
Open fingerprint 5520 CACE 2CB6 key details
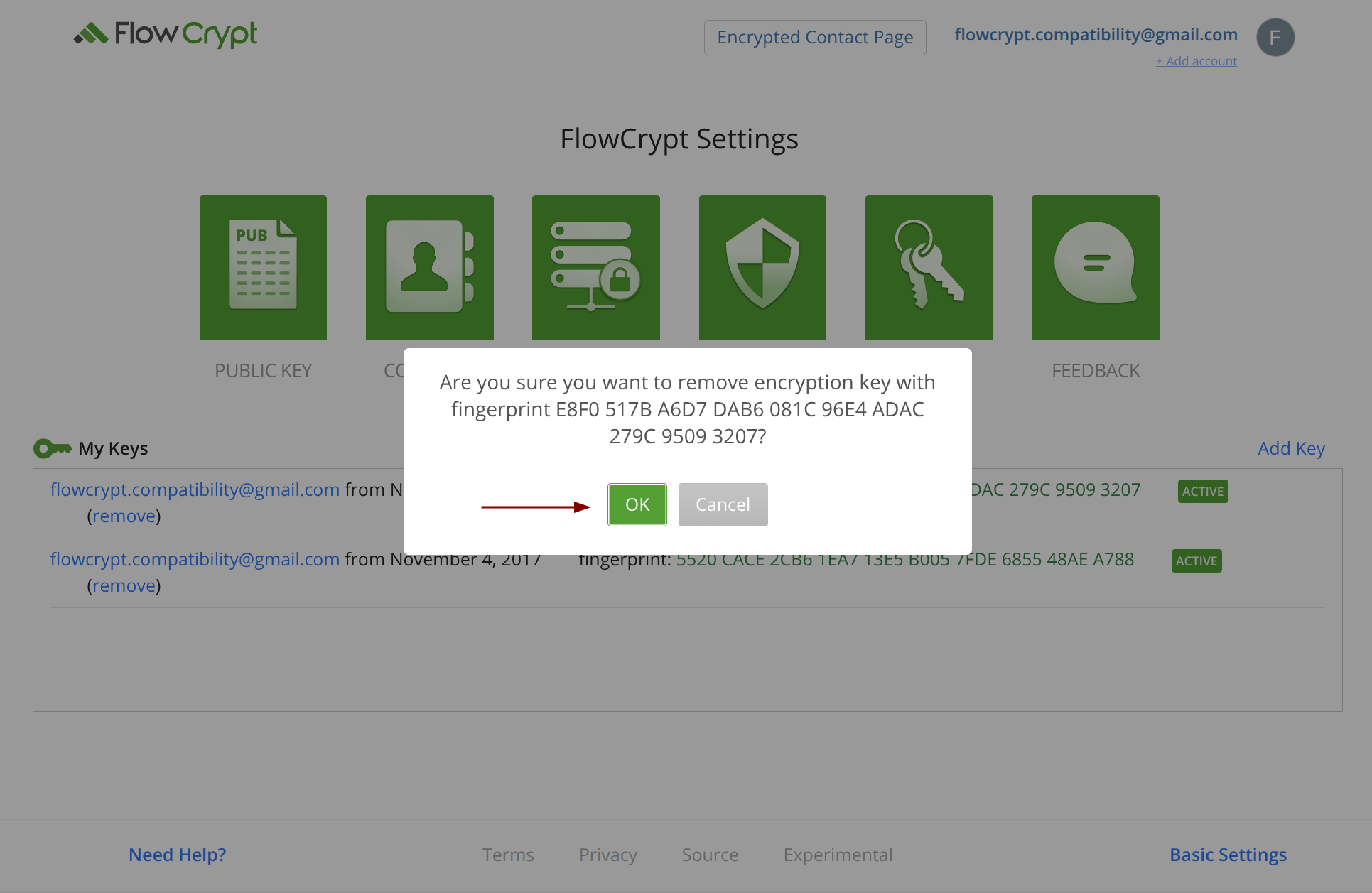(905, 561)
